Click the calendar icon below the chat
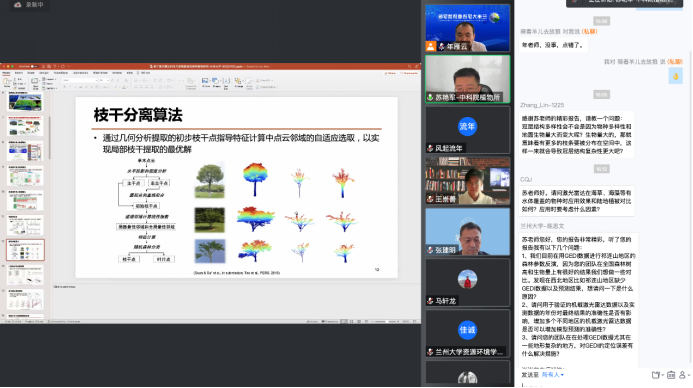The width and height of the screenshot is (693, 388). click(x=670, y=375)
